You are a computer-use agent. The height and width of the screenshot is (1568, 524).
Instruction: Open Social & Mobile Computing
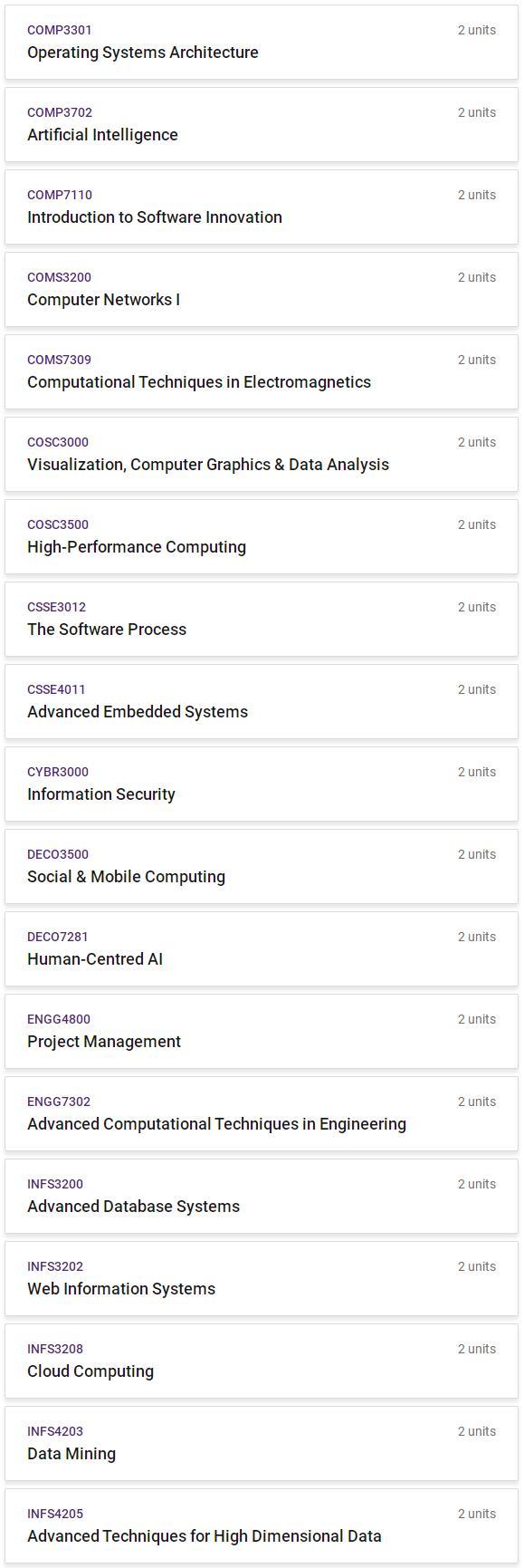click(x=262, y=867)
